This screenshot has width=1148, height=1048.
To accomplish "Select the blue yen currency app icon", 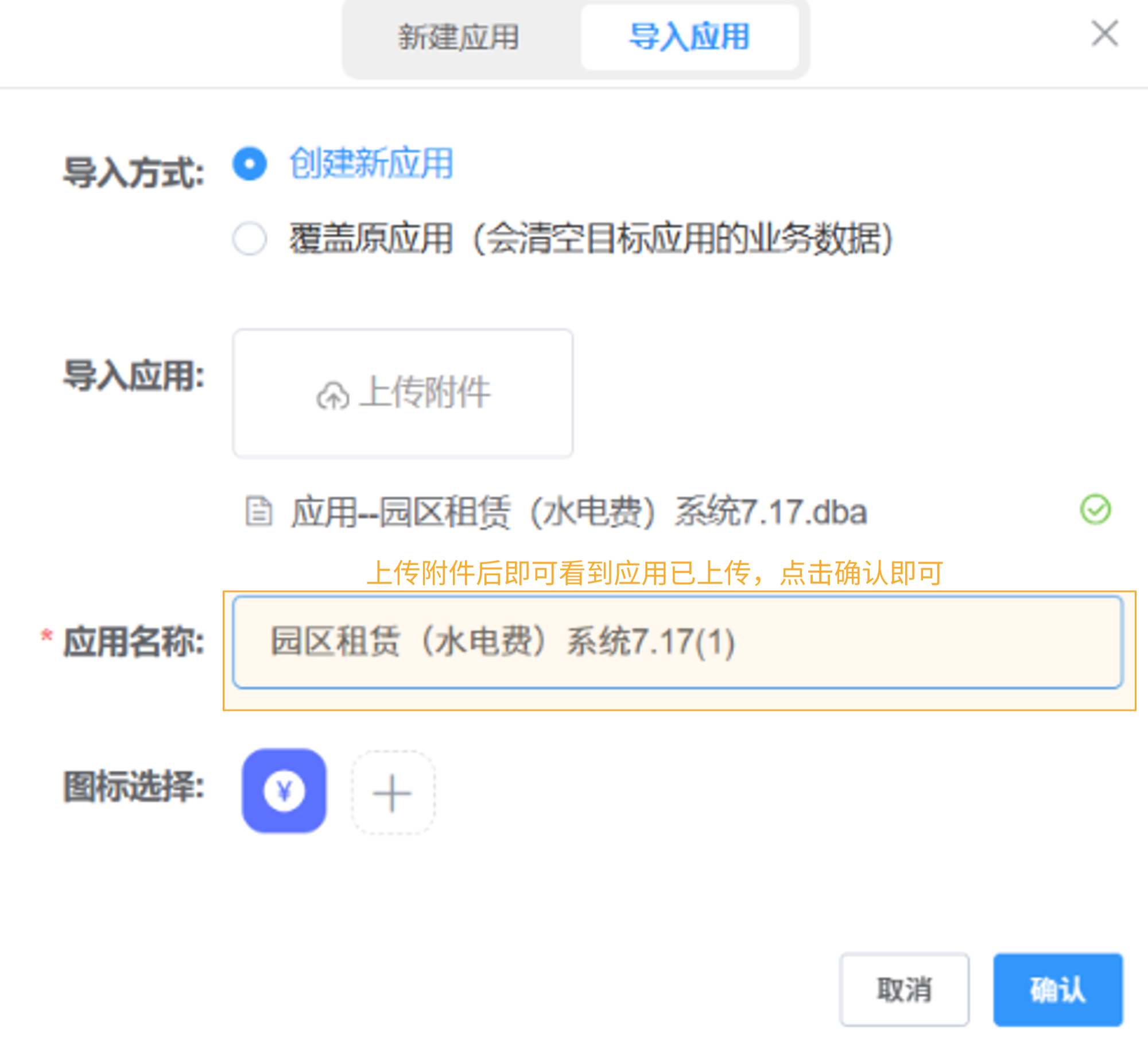I will click(x=284, y=791).
